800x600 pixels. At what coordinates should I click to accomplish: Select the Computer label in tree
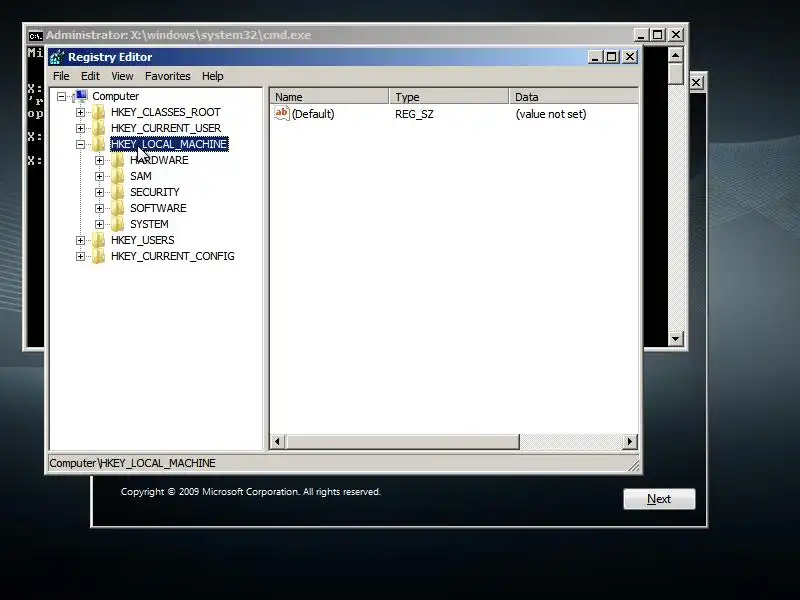(115, 96)
